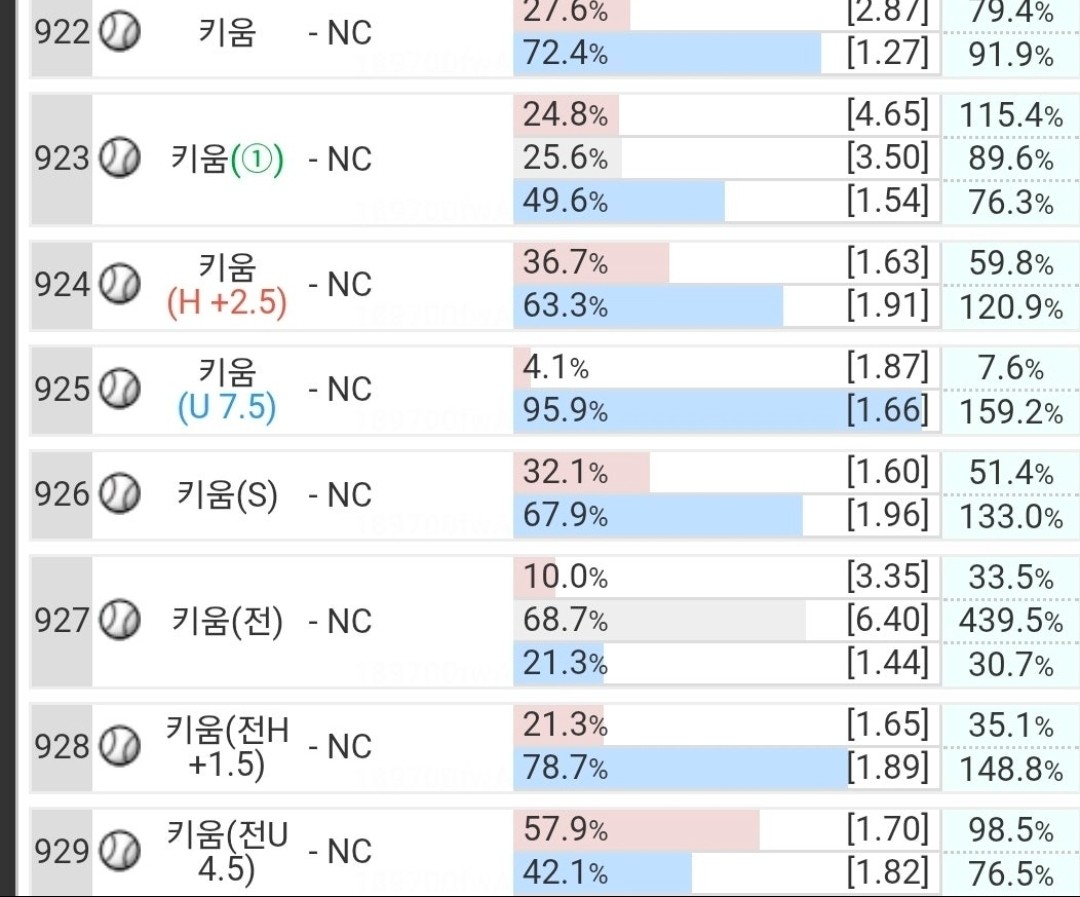Viewport: 1080px width, 897px height.
Task: Click the baseball icon for game 926
Action: point(120,493)
